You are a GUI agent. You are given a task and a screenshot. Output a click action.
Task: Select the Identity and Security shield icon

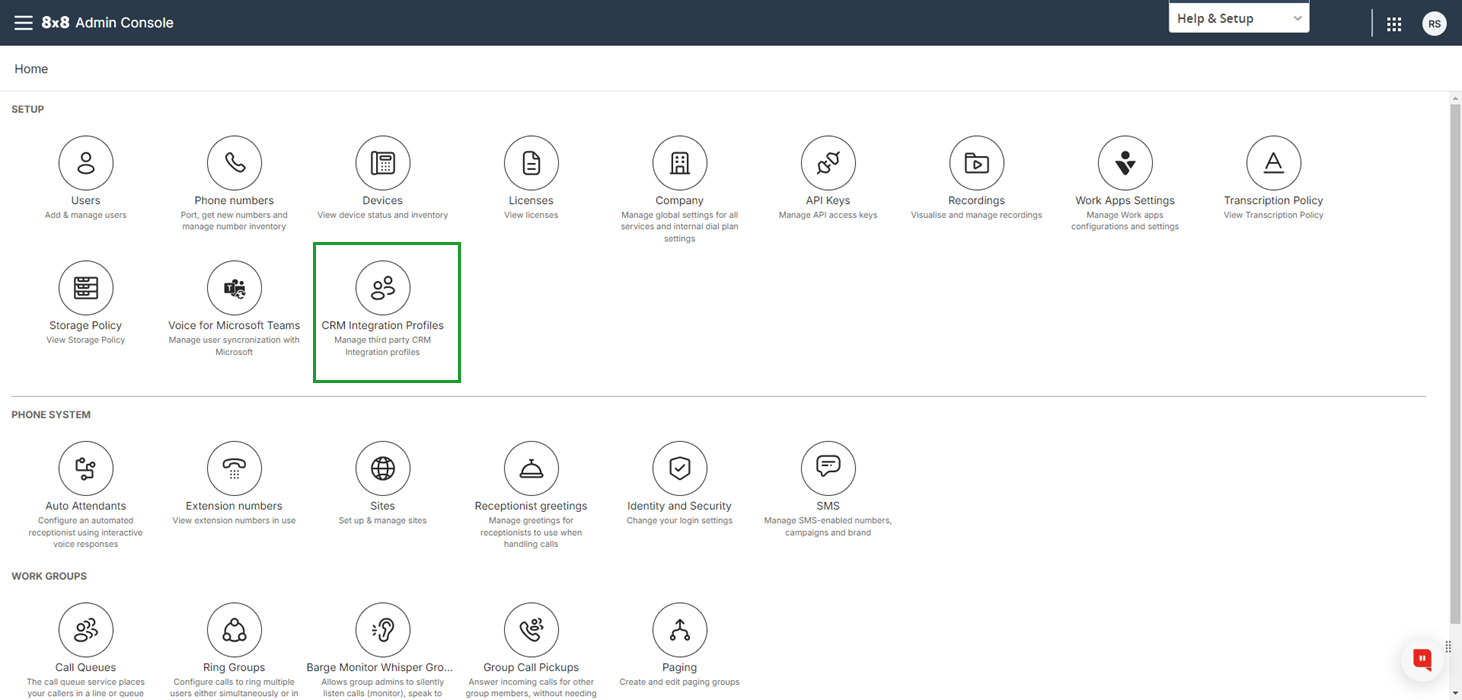pyautogui.click(x=680, y=468)
